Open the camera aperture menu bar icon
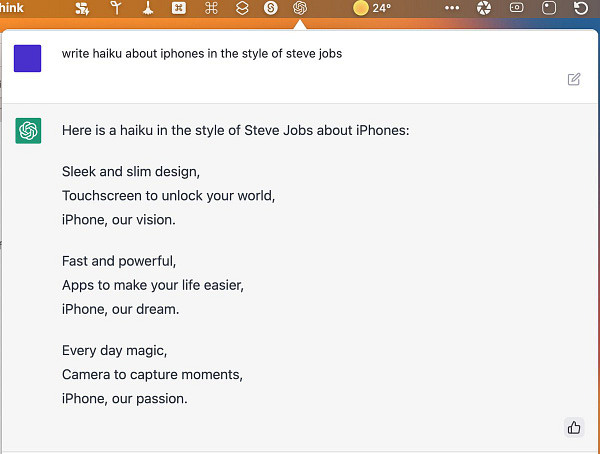The image size is (600, 454). (484, 8)
